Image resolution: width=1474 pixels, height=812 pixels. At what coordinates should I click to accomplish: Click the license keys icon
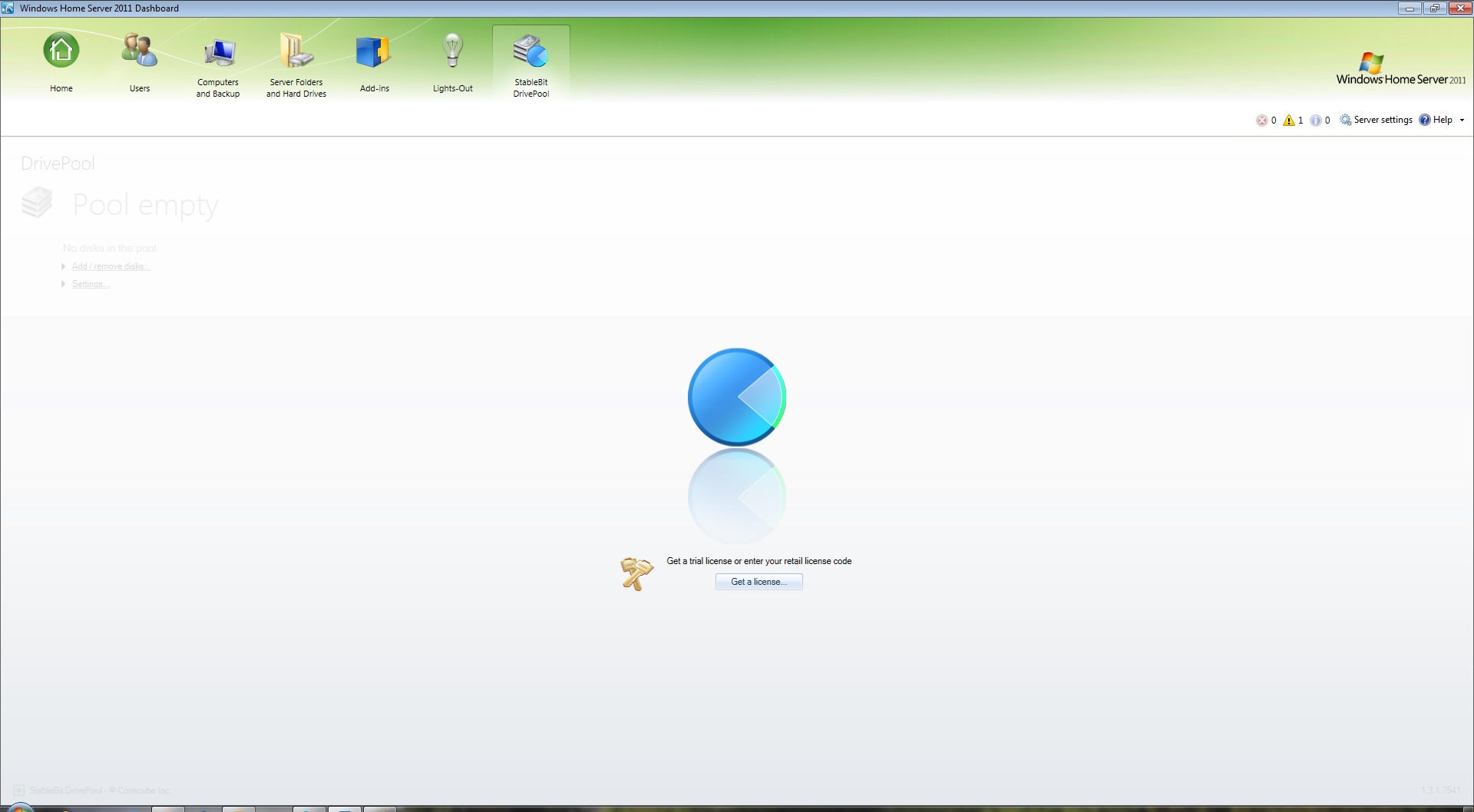click(636, 573)
